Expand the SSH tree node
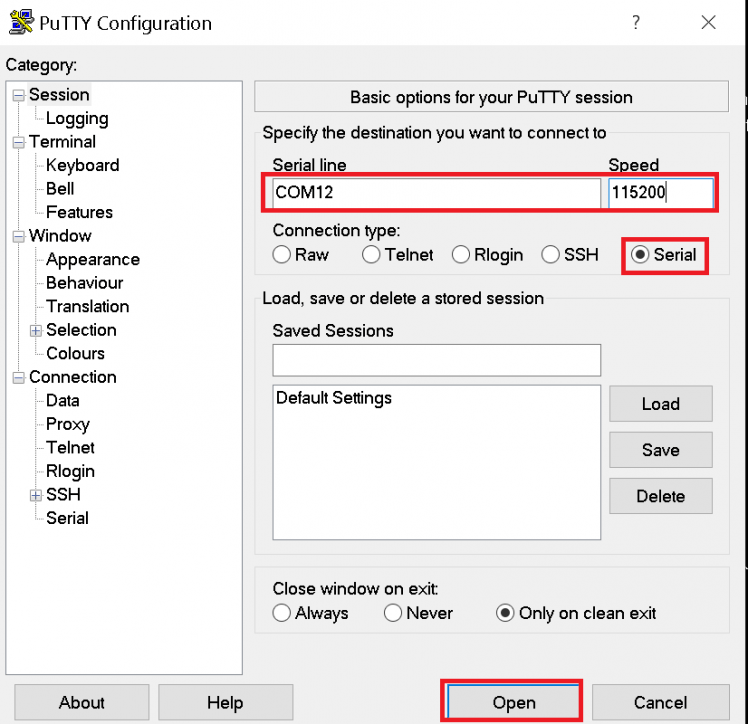 (x=36, y=495)
